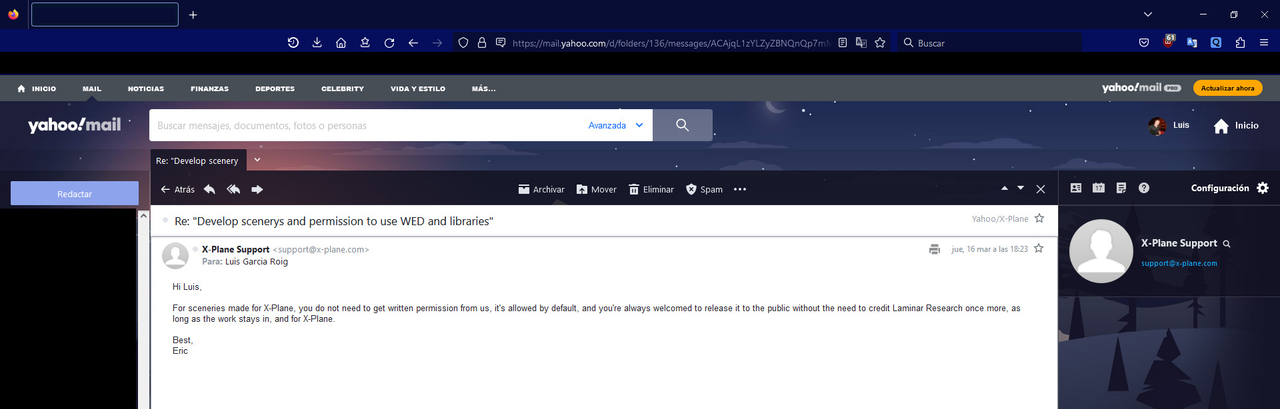Open the message tab options chevron
Image resolution: width=1280 pixels, height=409 pixels.
point(257,160)
